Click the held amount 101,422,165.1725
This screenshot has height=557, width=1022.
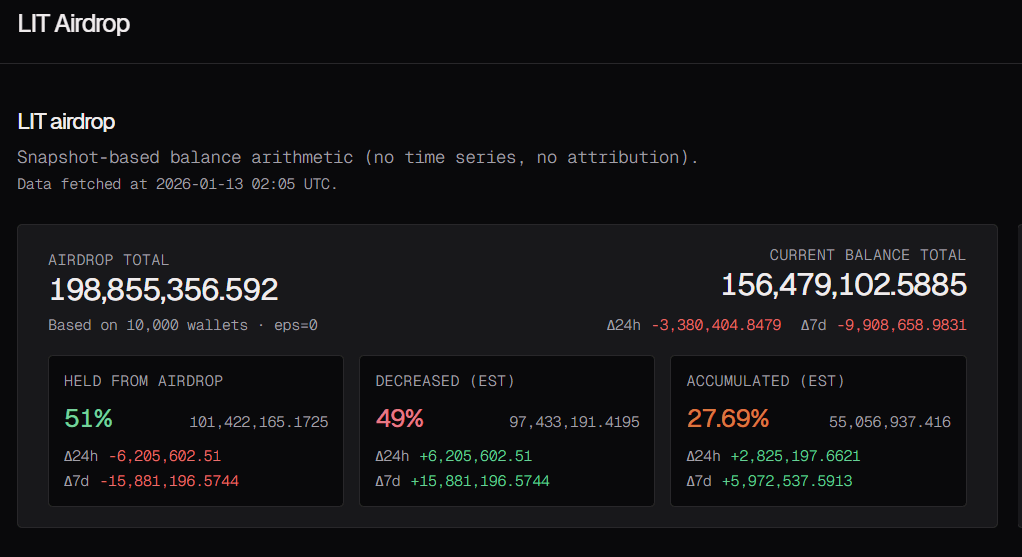tap(259, 422)
